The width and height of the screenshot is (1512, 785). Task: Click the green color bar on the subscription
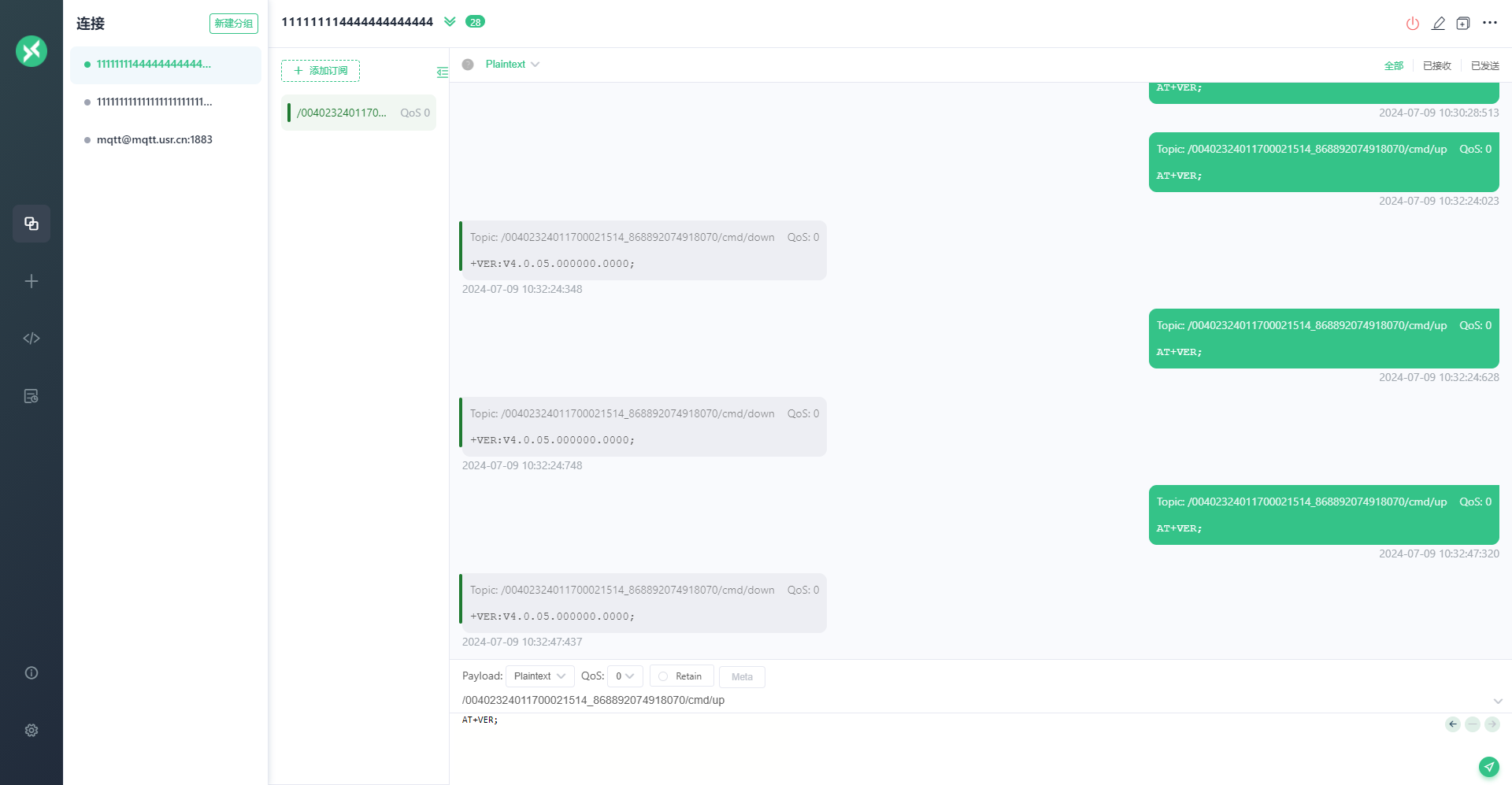click(x=289, y=113)
